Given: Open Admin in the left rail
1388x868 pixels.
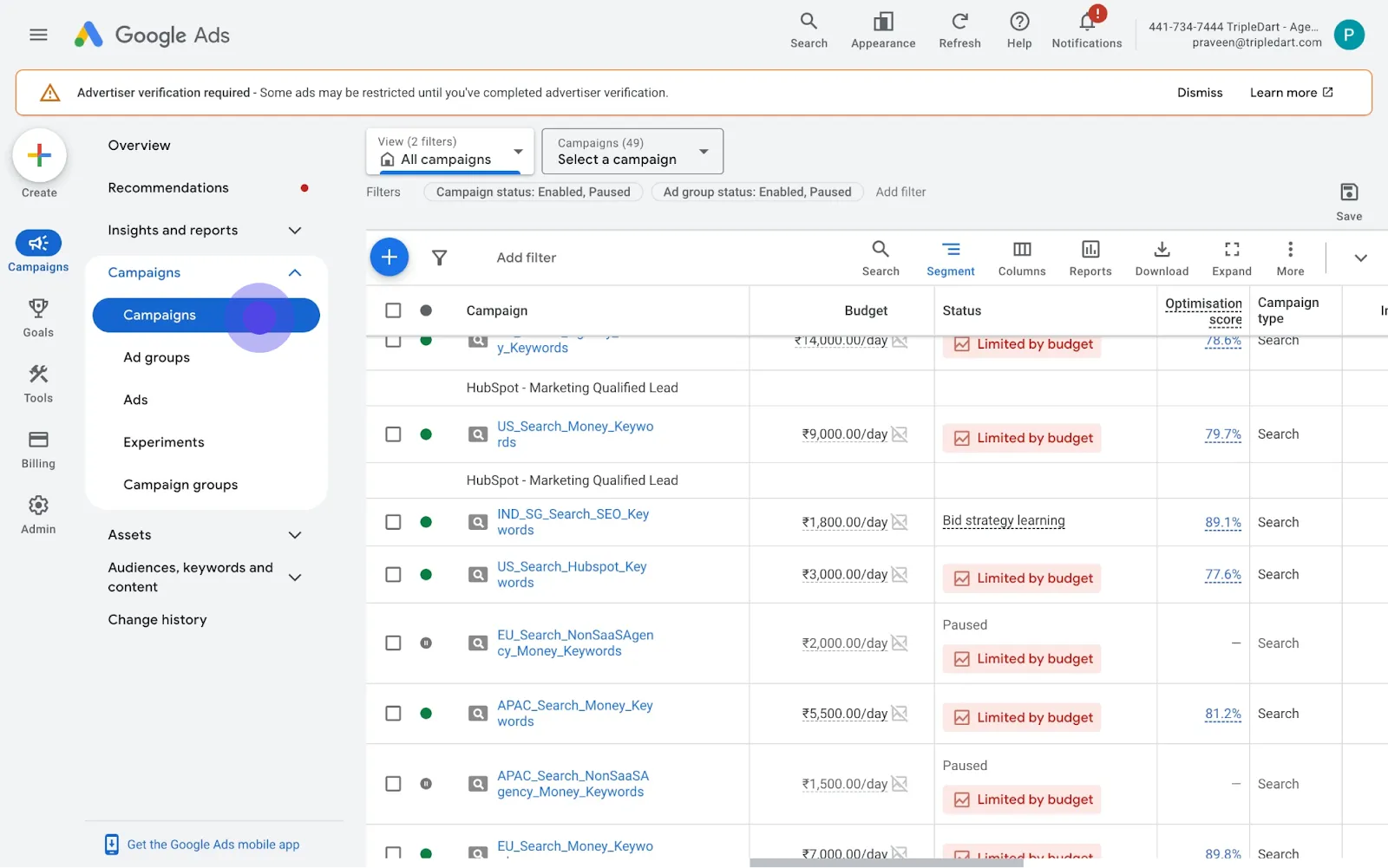Looking at the screenshot, I should coord(38,515).
